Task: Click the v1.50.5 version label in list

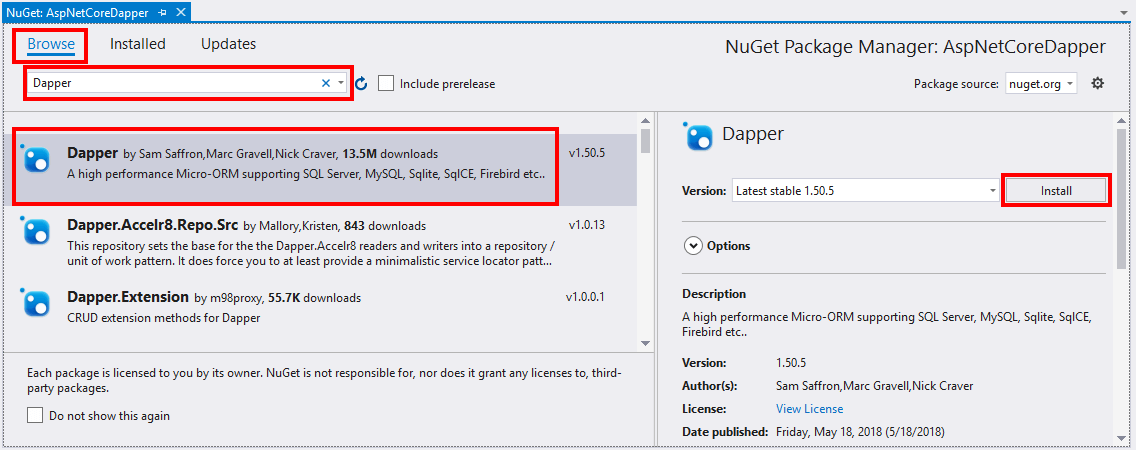Action: pos(587,154)
